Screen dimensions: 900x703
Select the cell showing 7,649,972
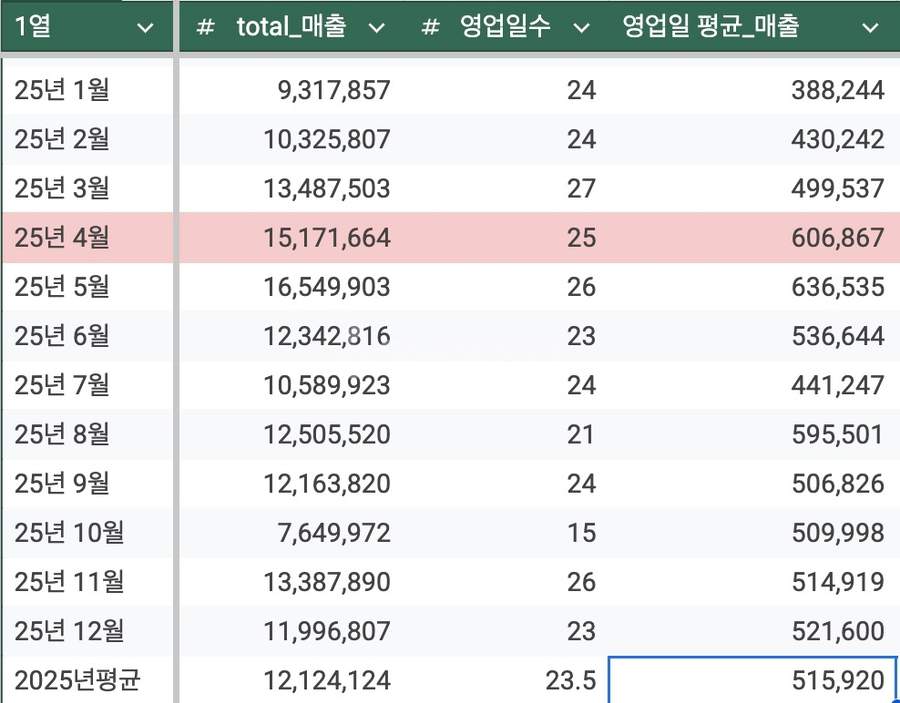(334, 533)
